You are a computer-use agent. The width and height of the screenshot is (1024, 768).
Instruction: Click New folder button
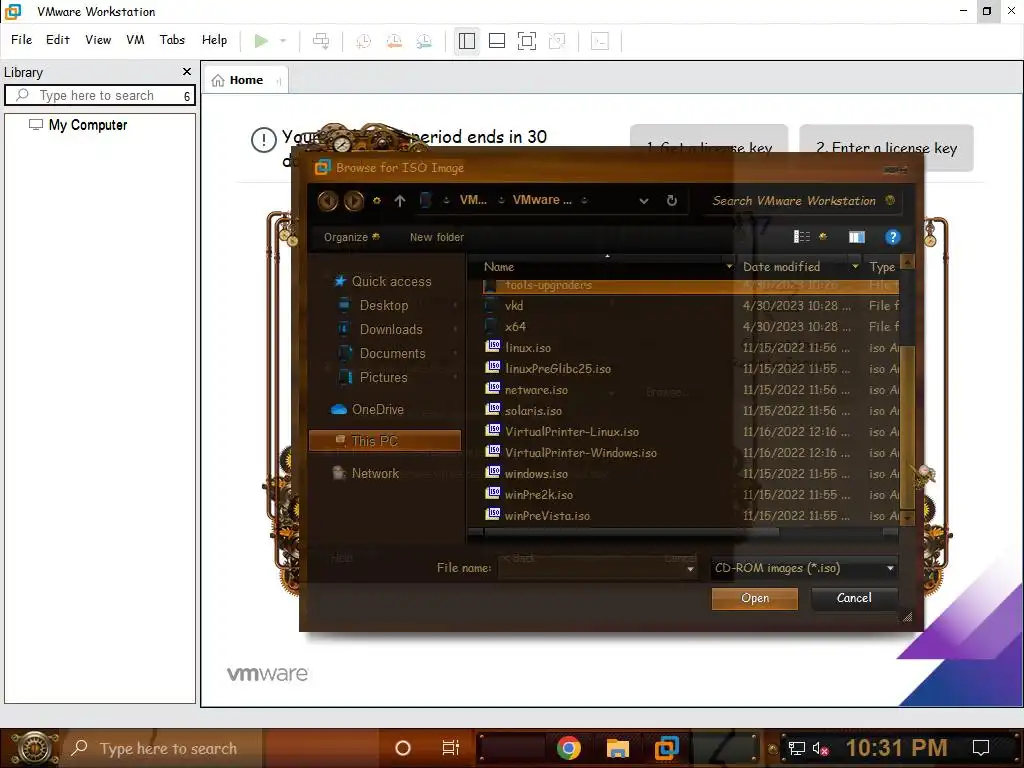[x=437, y=237]
